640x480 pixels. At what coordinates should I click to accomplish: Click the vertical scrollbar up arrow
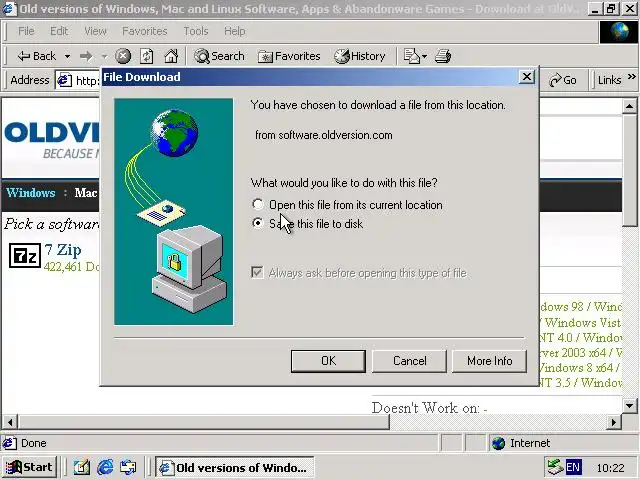(x=629, y=107)
